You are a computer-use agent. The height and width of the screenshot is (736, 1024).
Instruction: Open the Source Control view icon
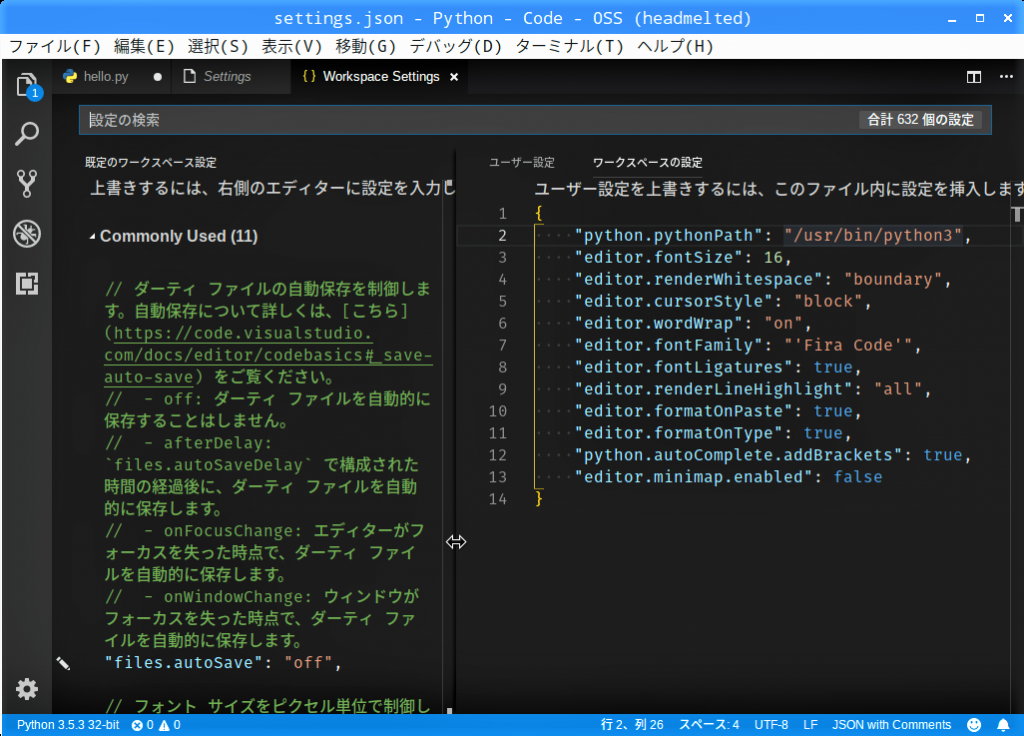[x=27, y=183]
